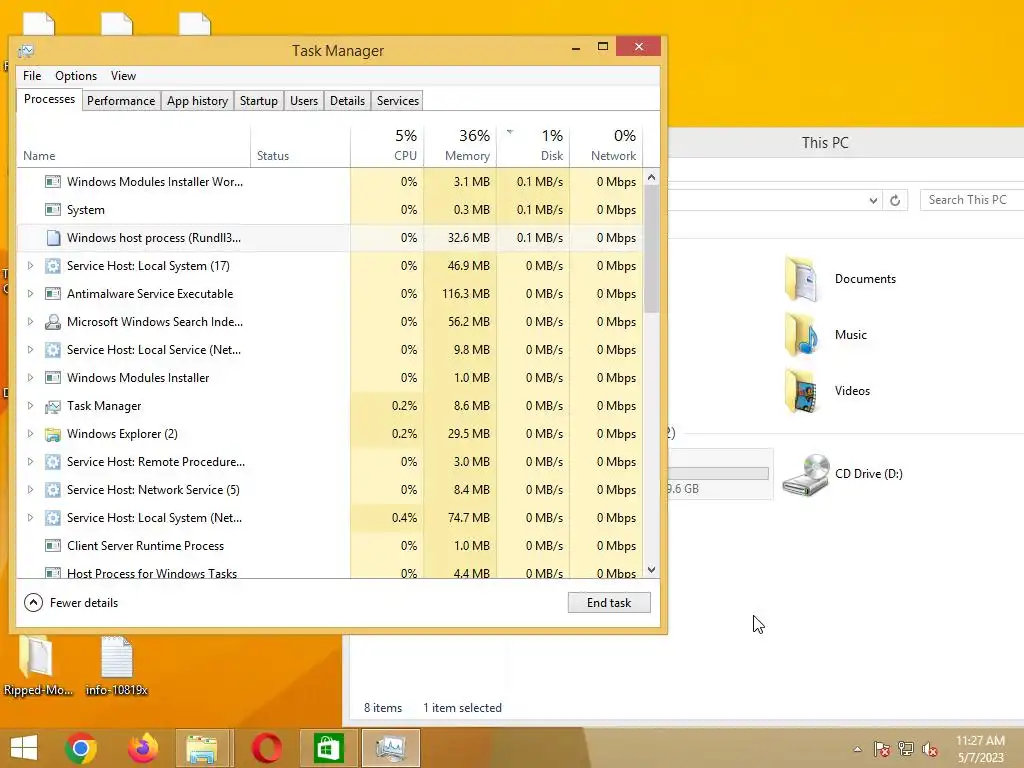The image size is (1024, 768).
Task: Switch to the Startup tab
Action: pyautogui.click(x=259, y=101)
